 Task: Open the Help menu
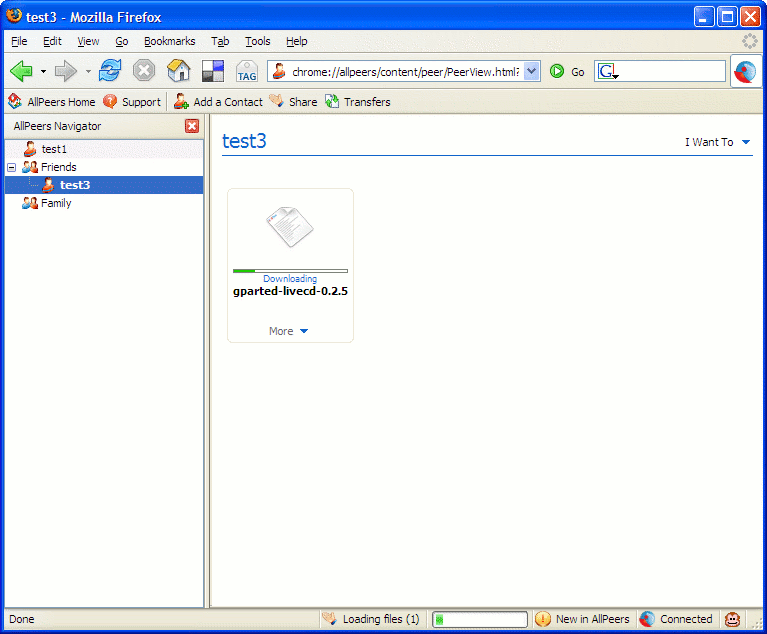[296, 41]
